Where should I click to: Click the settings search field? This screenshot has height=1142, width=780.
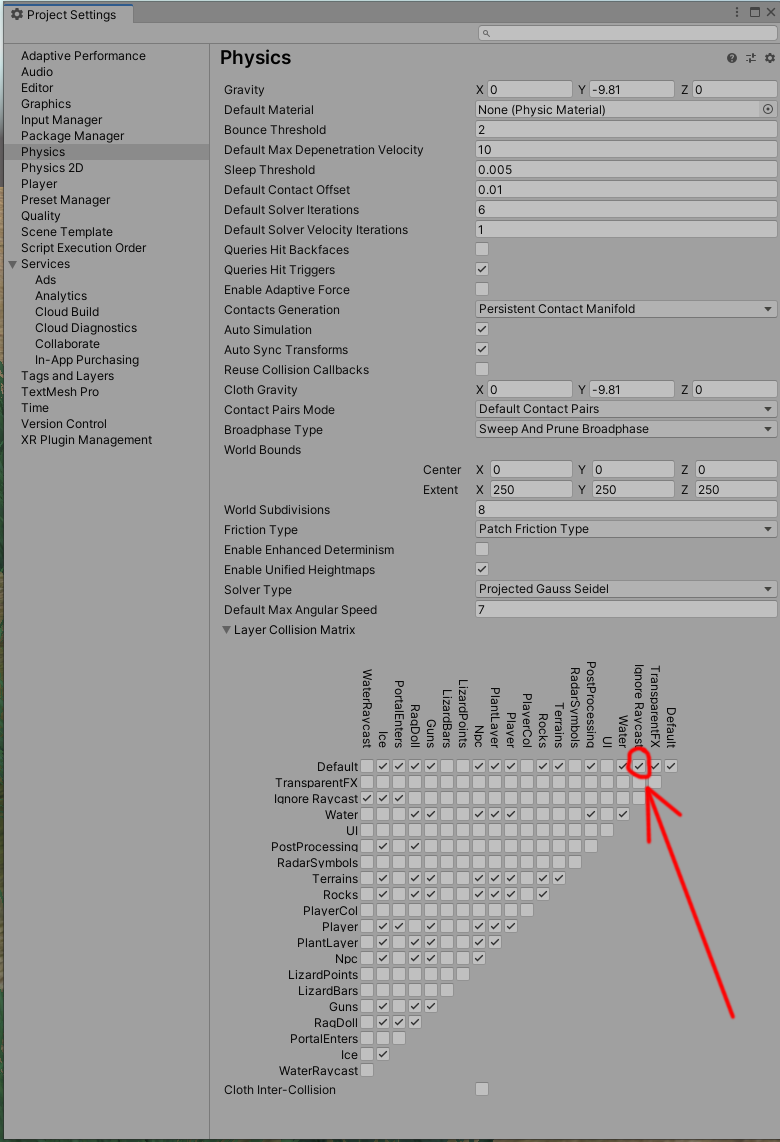coord(627,34)
